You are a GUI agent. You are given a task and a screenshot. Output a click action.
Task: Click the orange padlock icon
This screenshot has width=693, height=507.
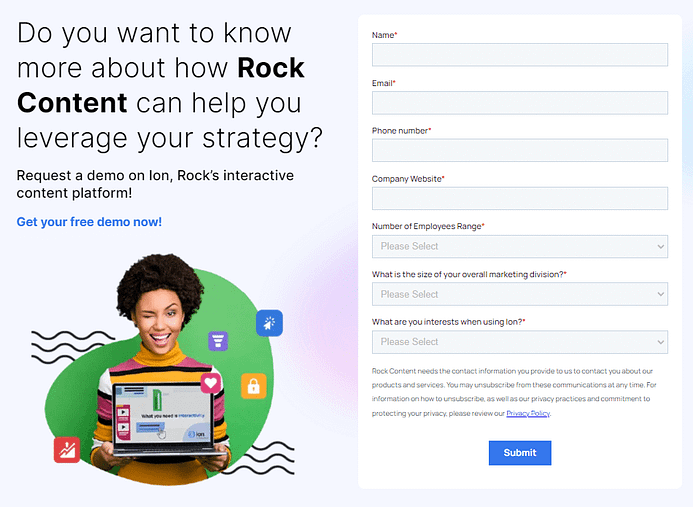click(254, 386)
